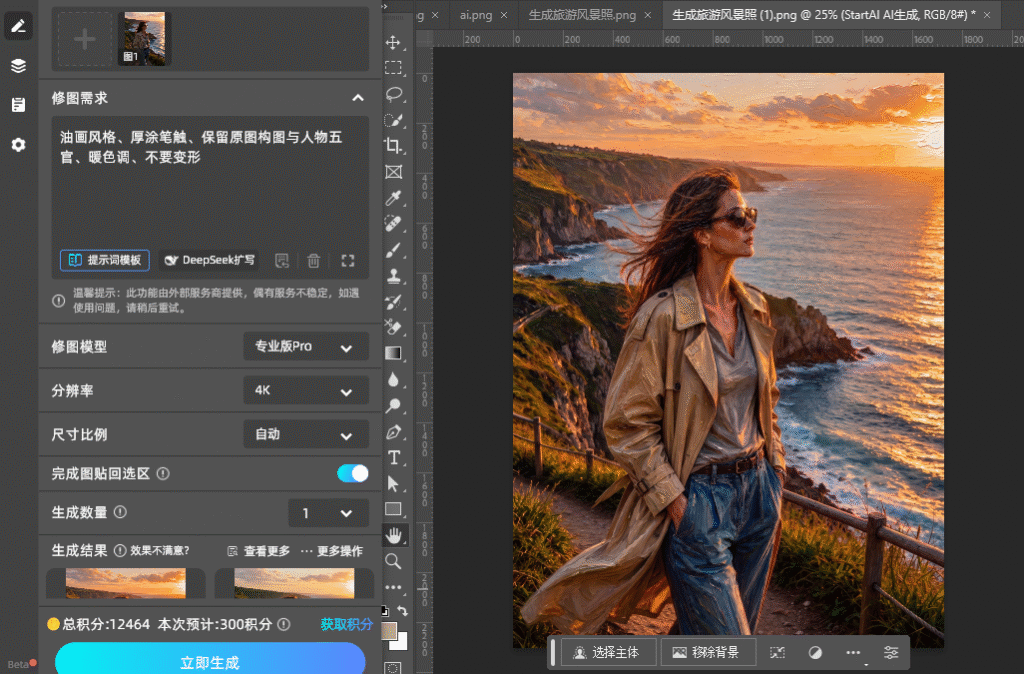Click the 选择主体 button
The width and height of the screenshot is (1024, 674).
(x=609, y=652)
